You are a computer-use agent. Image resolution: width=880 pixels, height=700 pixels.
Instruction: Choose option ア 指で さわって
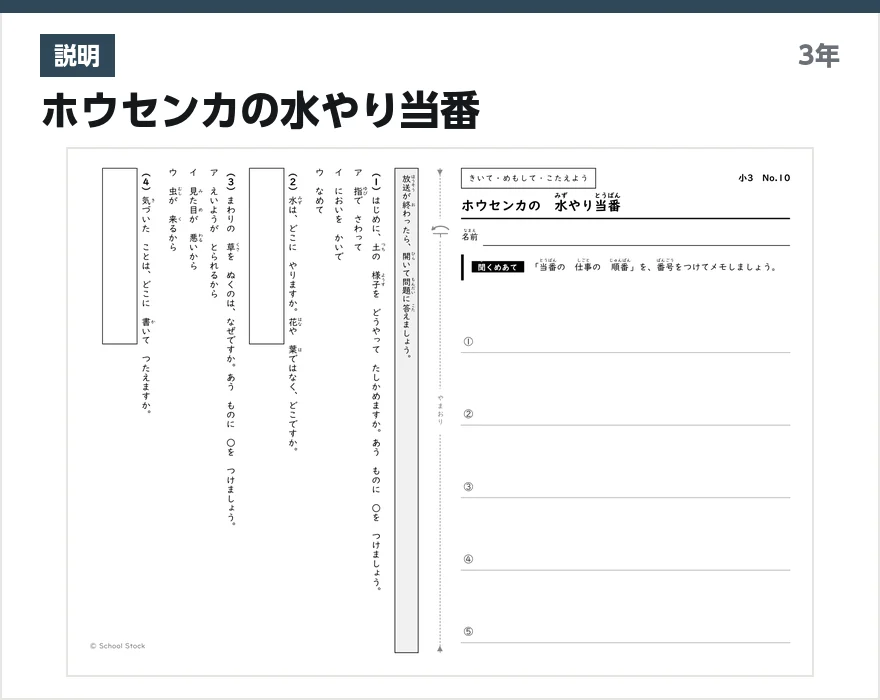point(358,210)
